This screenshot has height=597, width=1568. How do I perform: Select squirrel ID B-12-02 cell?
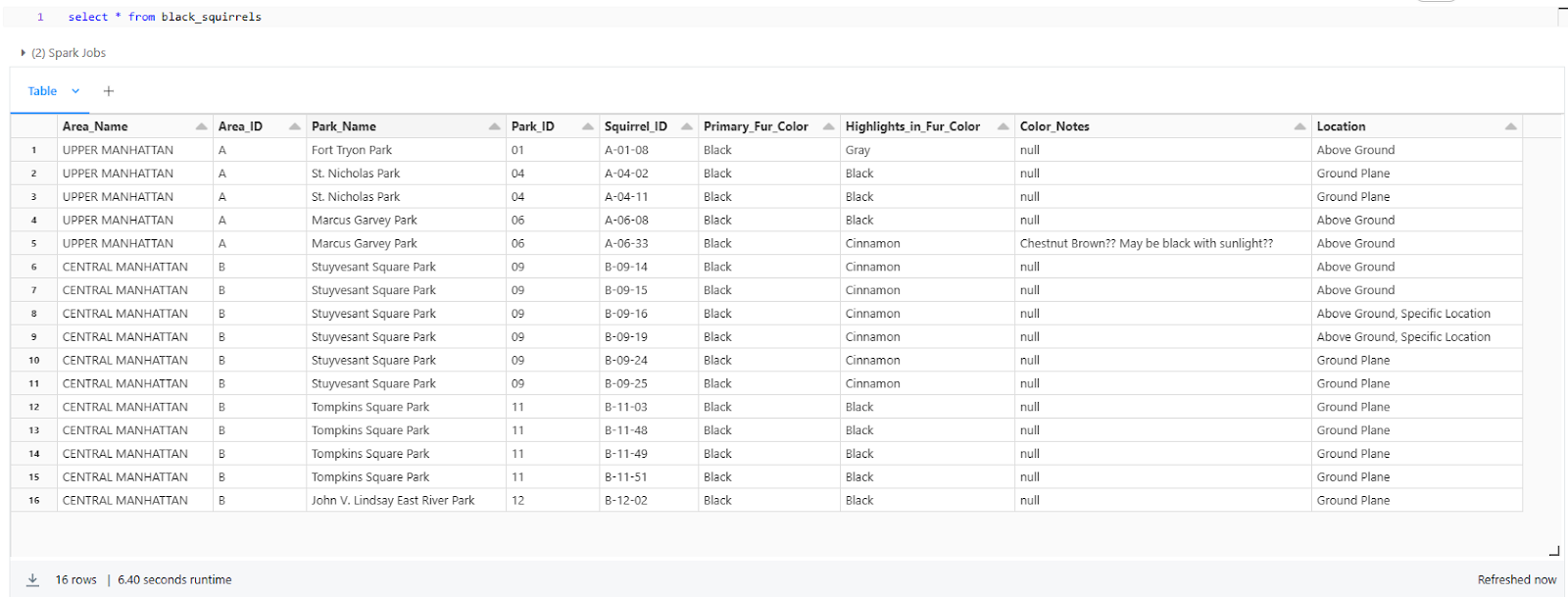click(649, 500)
